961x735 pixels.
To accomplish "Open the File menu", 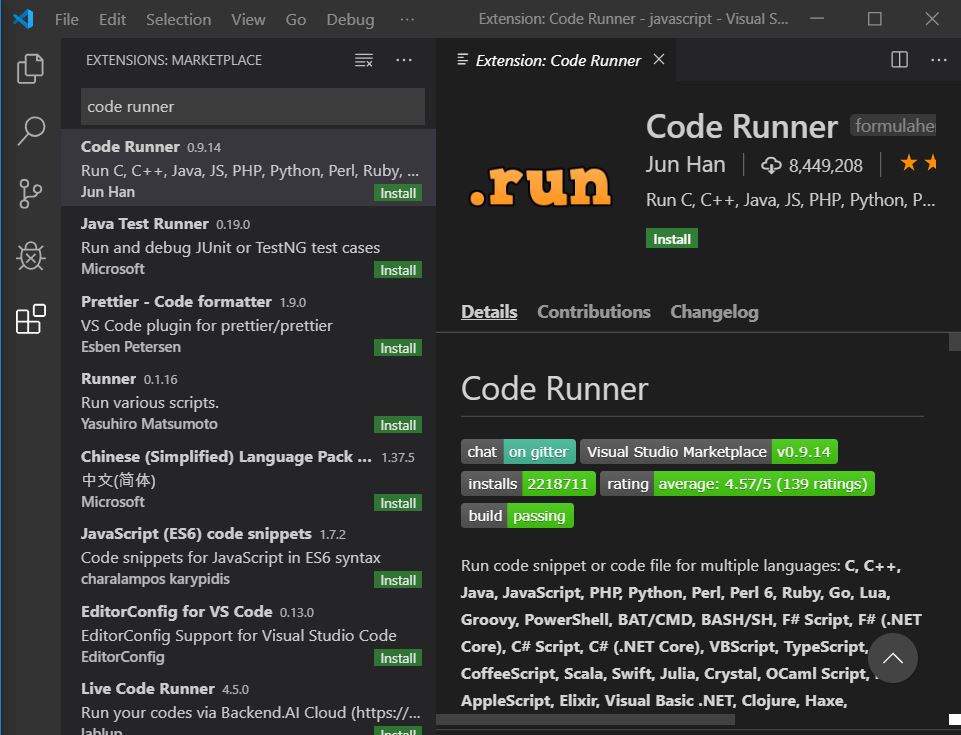I will (x=66, y=20).
